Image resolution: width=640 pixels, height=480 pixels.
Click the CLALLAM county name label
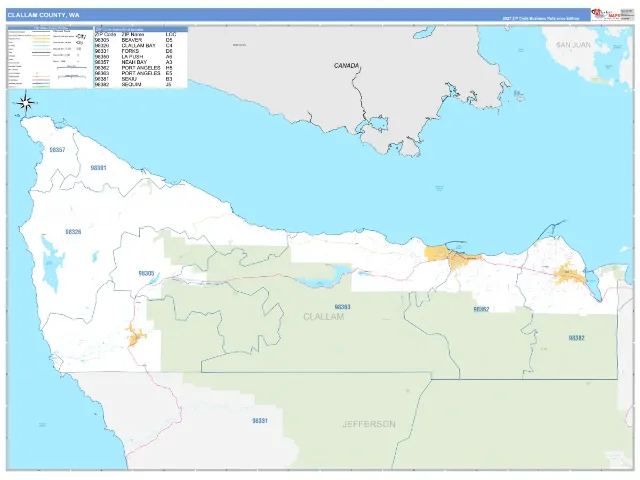324,317
